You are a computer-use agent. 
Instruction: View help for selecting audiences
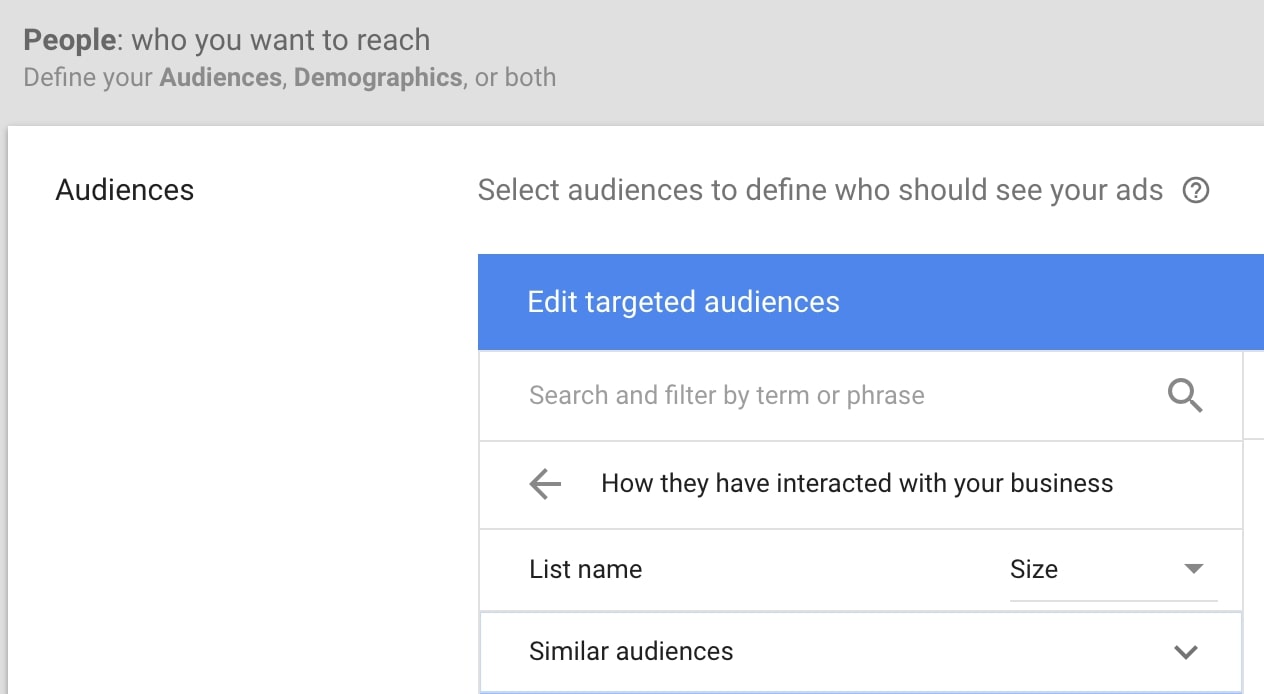tap(1197, 189)
